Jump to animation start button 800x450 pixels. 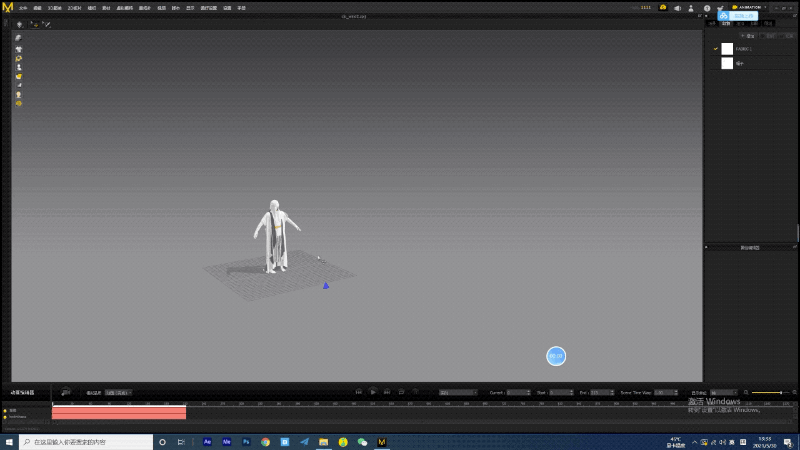click(359, 392)
